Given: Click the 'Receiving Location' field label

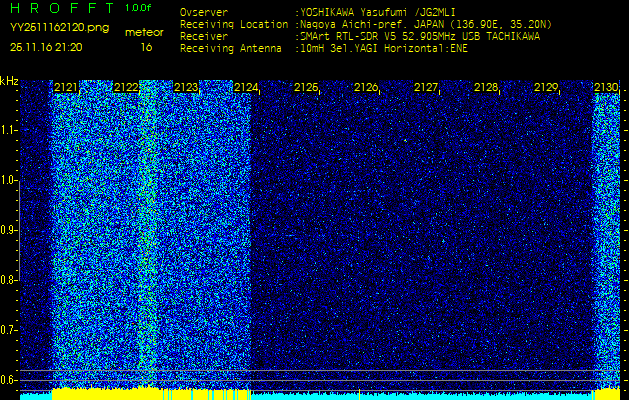Looking at the screenshot, I should pyautogui.click(x=234, y=24).
